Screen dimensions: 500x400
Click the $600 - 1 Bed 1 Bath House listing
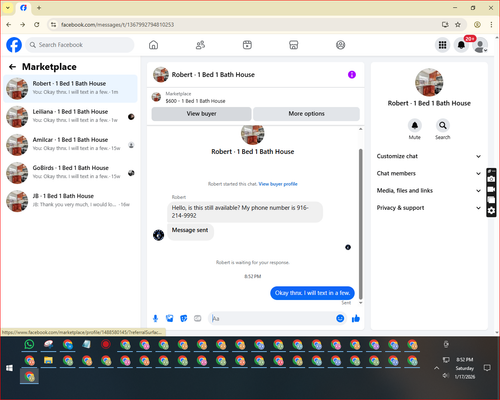(x=195, y=101)
